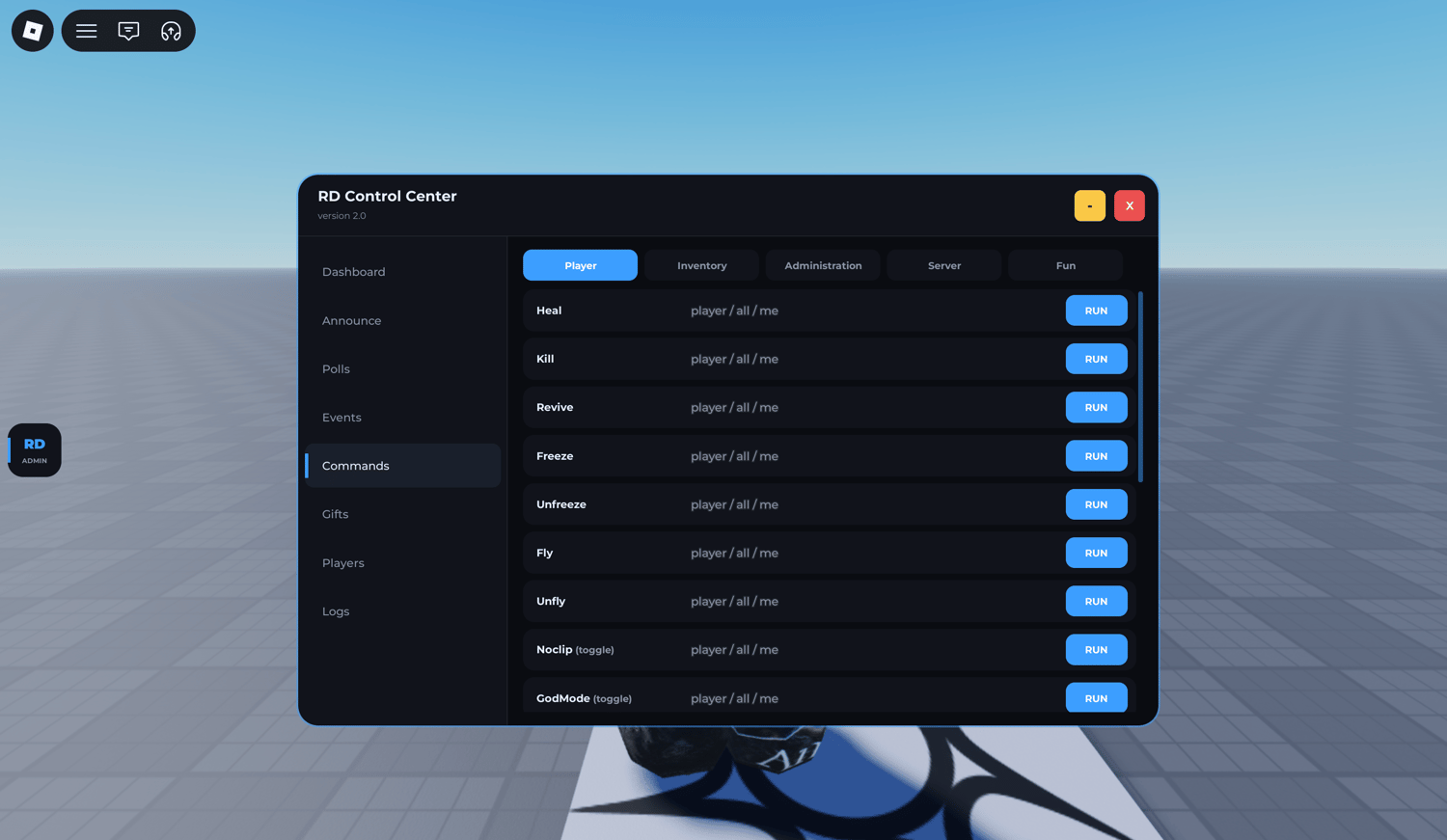Open the chat bubble icon

coord(128,31)
